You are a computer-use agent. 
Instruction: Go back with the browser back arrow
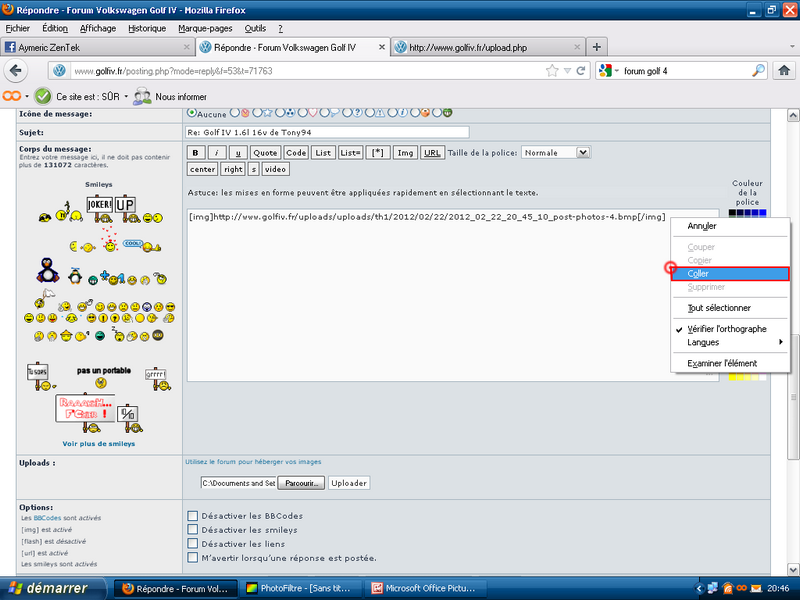click(15, 70)
